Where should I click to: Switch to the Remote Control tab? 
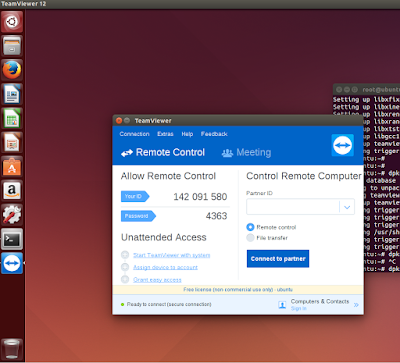pyautogui.click(x=163, y=153)
